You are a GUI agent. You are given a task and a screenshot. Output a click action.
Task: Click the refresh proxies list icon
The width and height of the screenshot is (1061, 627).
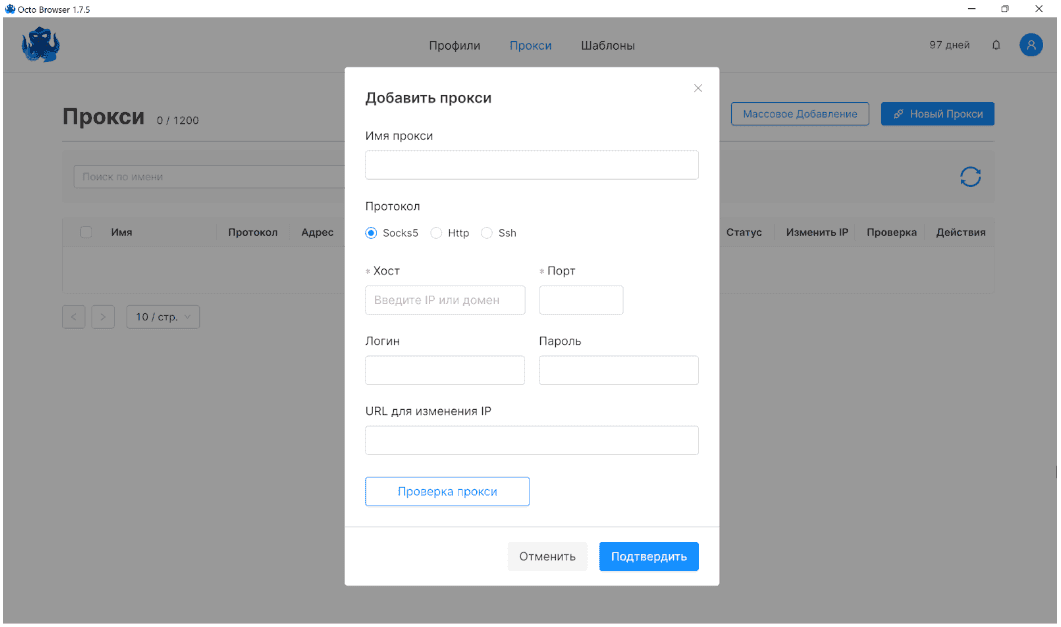pyautogui.click(x=970, y=177)
